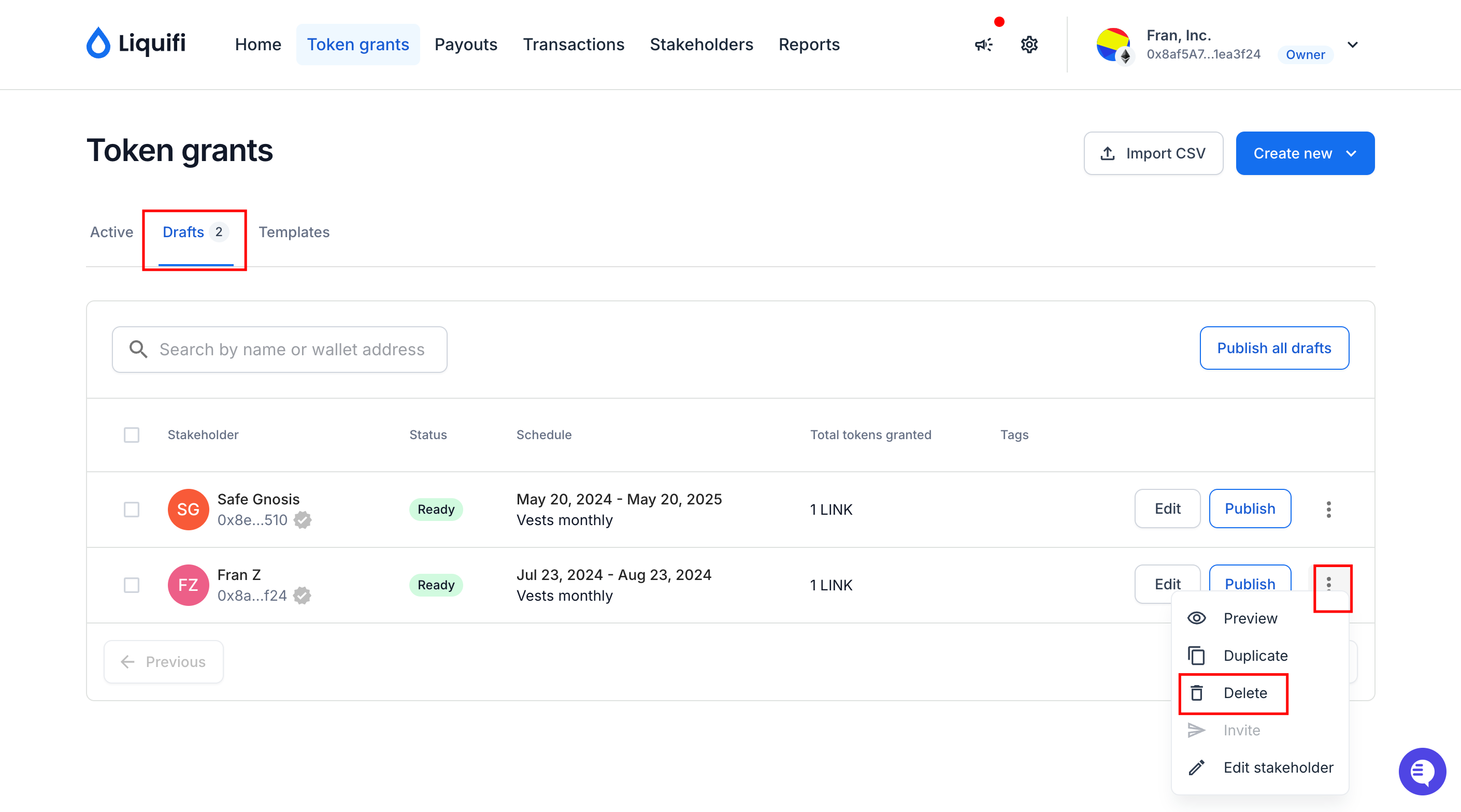The image size is (1461, 812).
Task: Click verified badge beside 0x8a...f24
Action: coord(302,596)
